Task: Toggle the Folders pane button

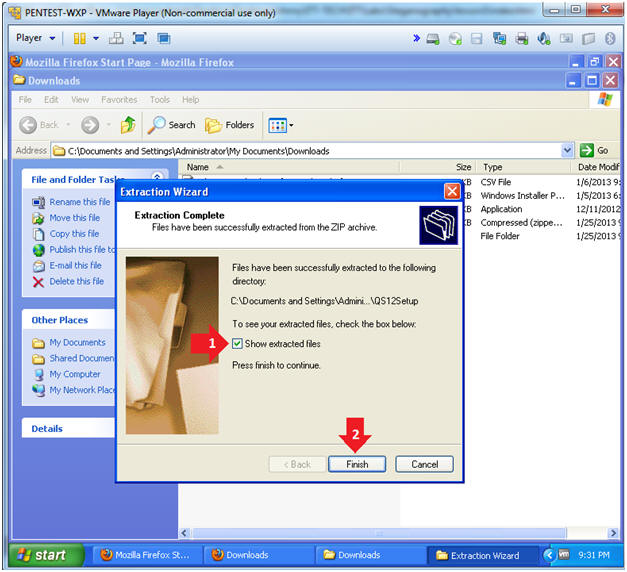Action: click(230, 125)
